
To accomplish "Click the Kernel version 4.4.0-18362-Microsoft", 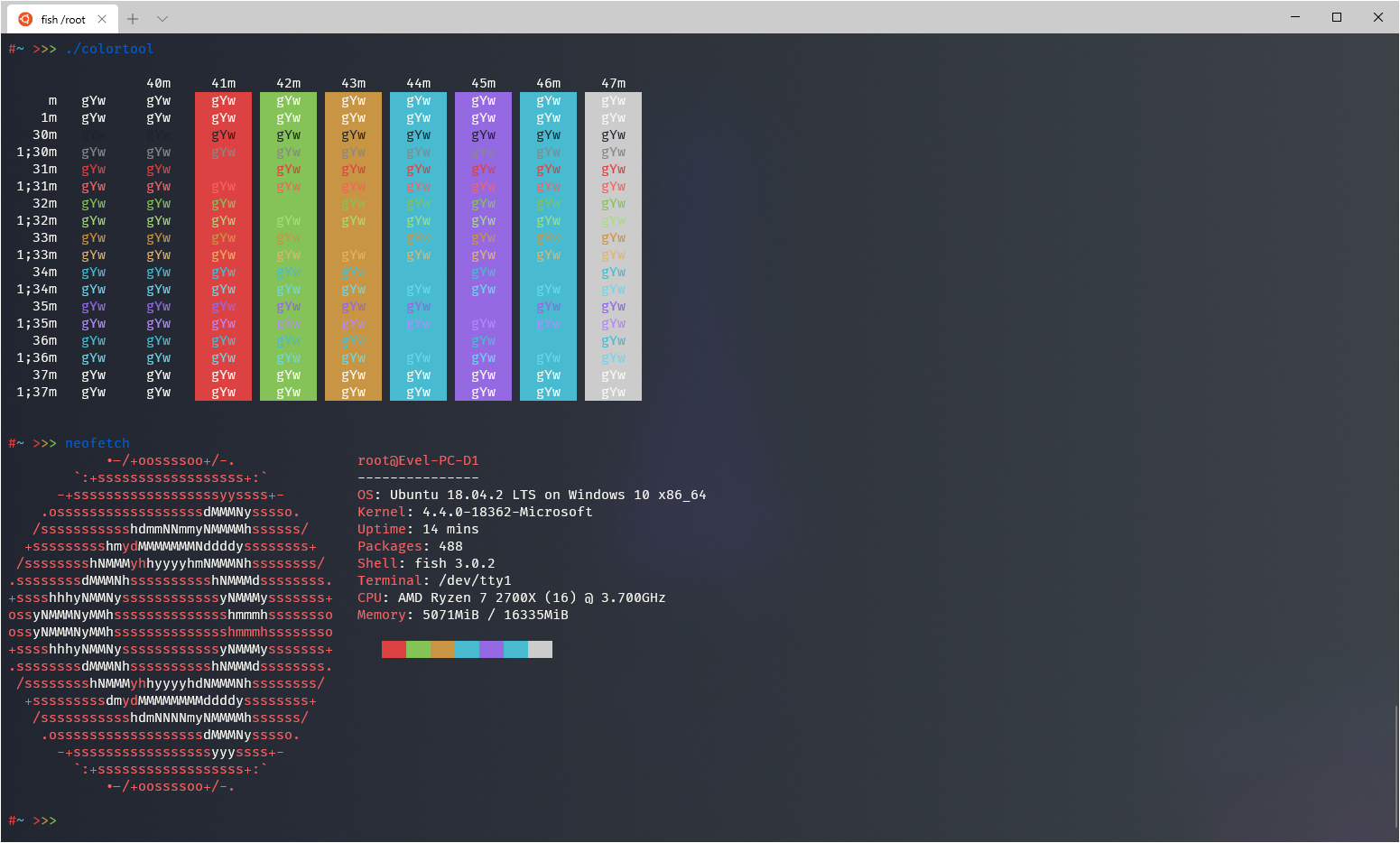I will click(507, 512).
